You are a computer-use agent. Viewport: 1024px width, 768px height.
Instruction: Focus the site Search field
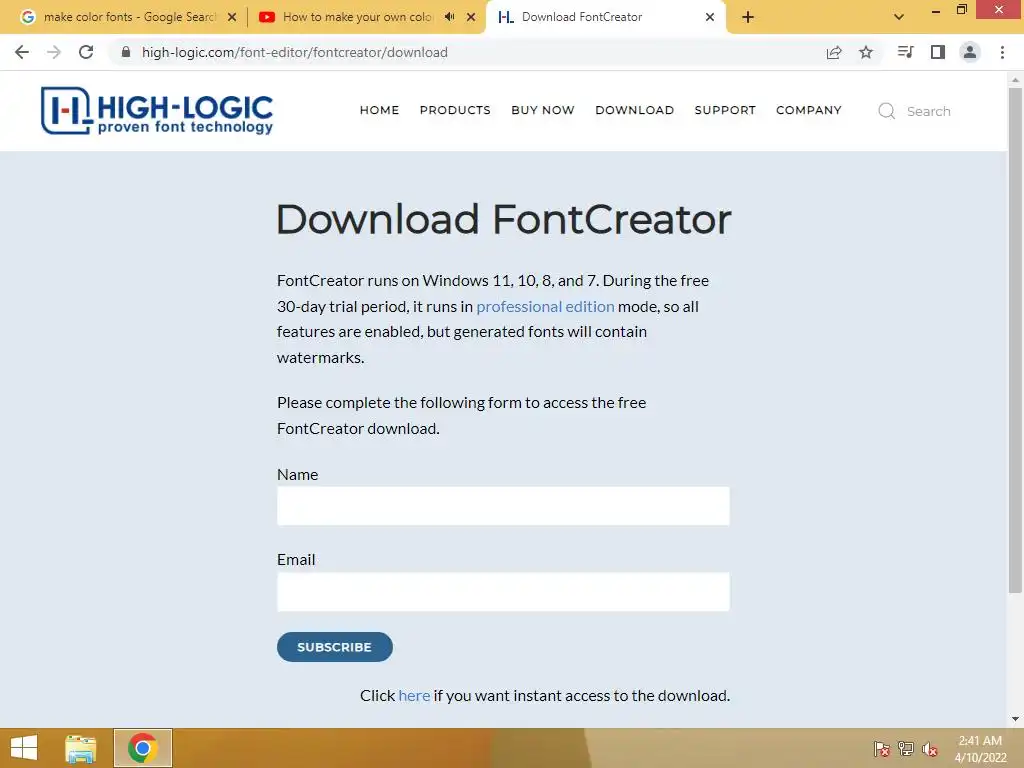click(929, 112)
